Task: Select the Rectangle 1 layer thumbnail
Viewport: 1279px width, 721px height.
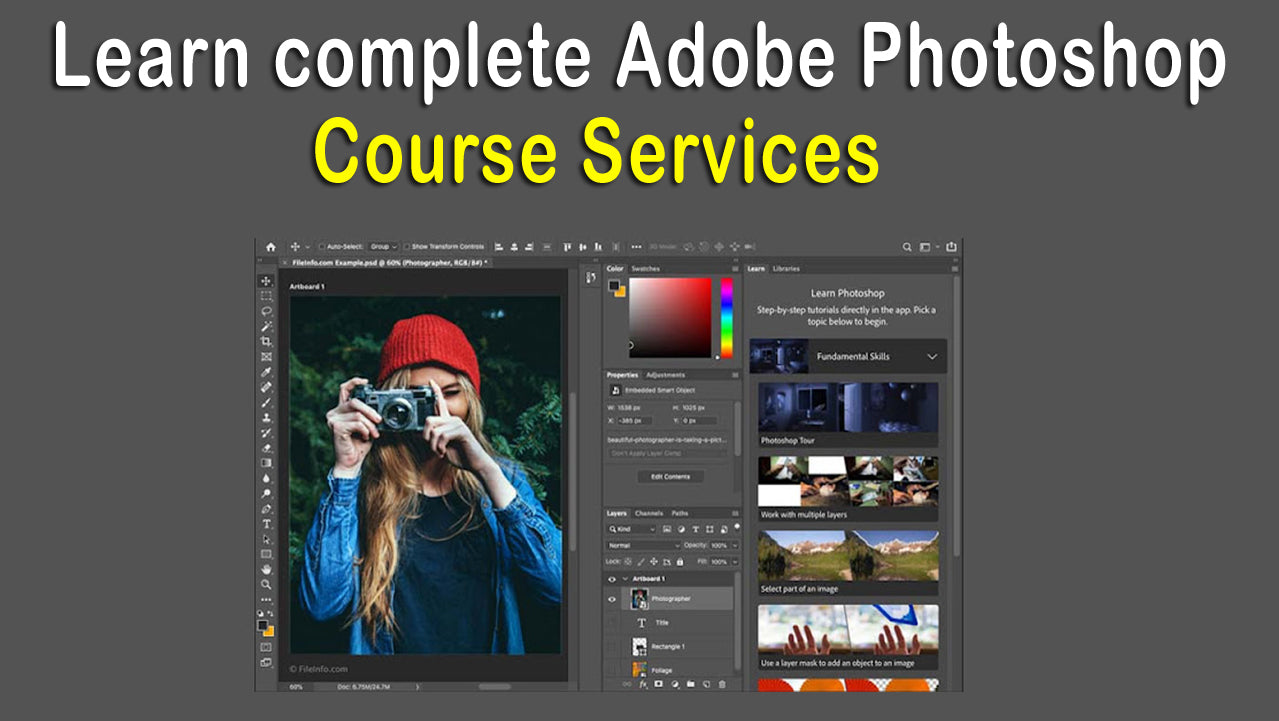Action: pyautogui.click(x=640, y=646)
